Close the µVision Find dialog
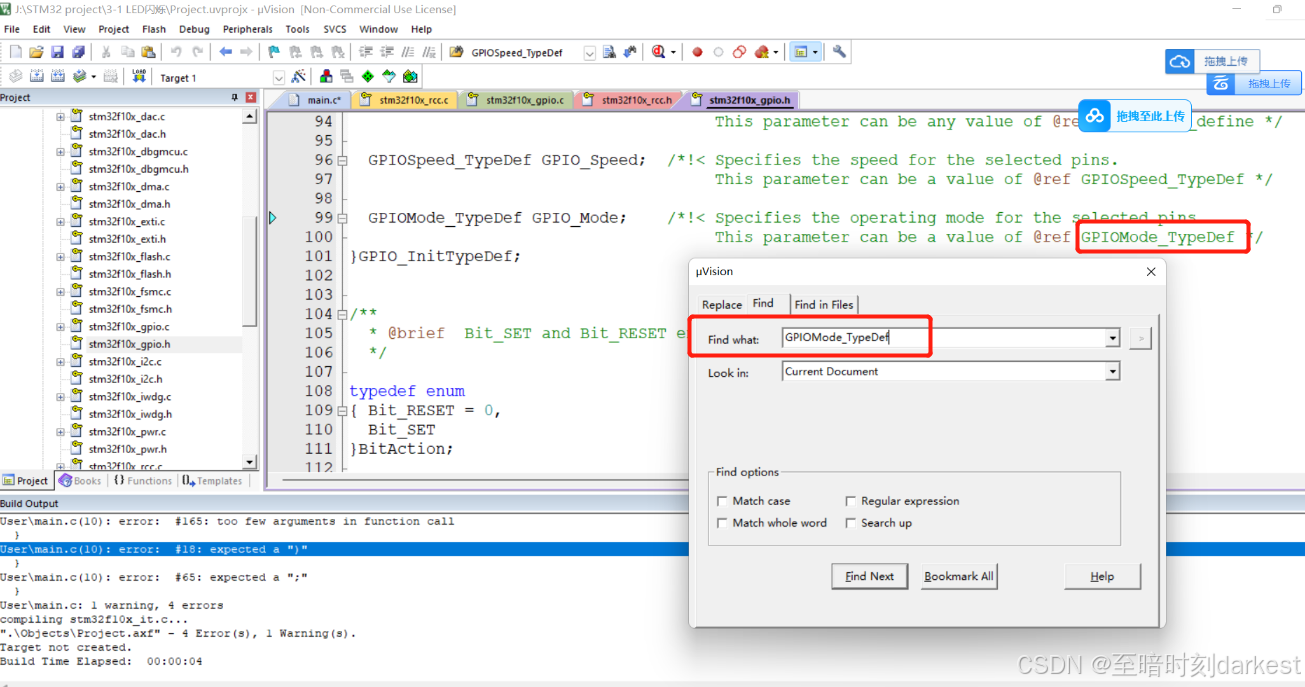The height and width of the screenshot is (687, 1305). click(x=1150, y=272)
